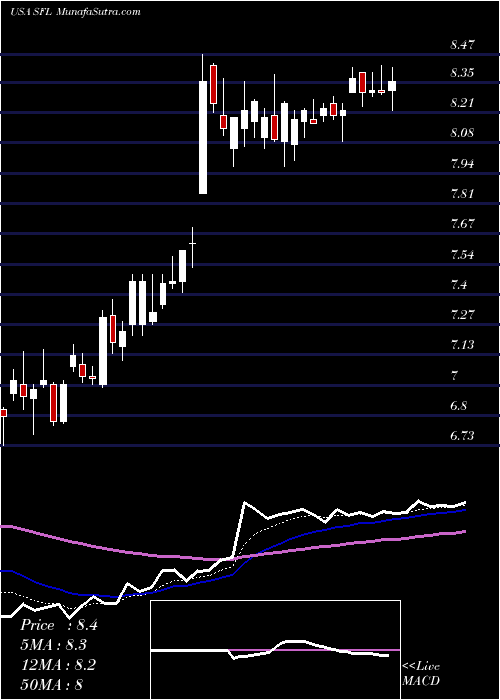
Task: Click the 6.73 price axis label
Action: 463,436
